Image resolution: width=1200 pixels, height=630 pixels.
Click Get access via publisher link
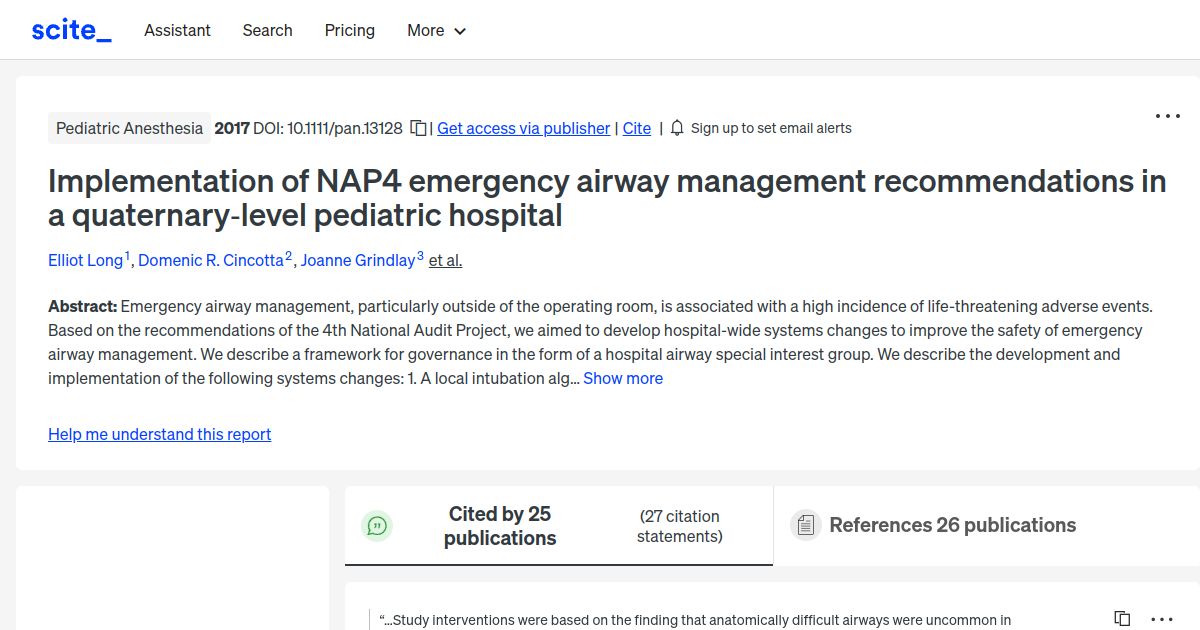(x=523, y=128)
